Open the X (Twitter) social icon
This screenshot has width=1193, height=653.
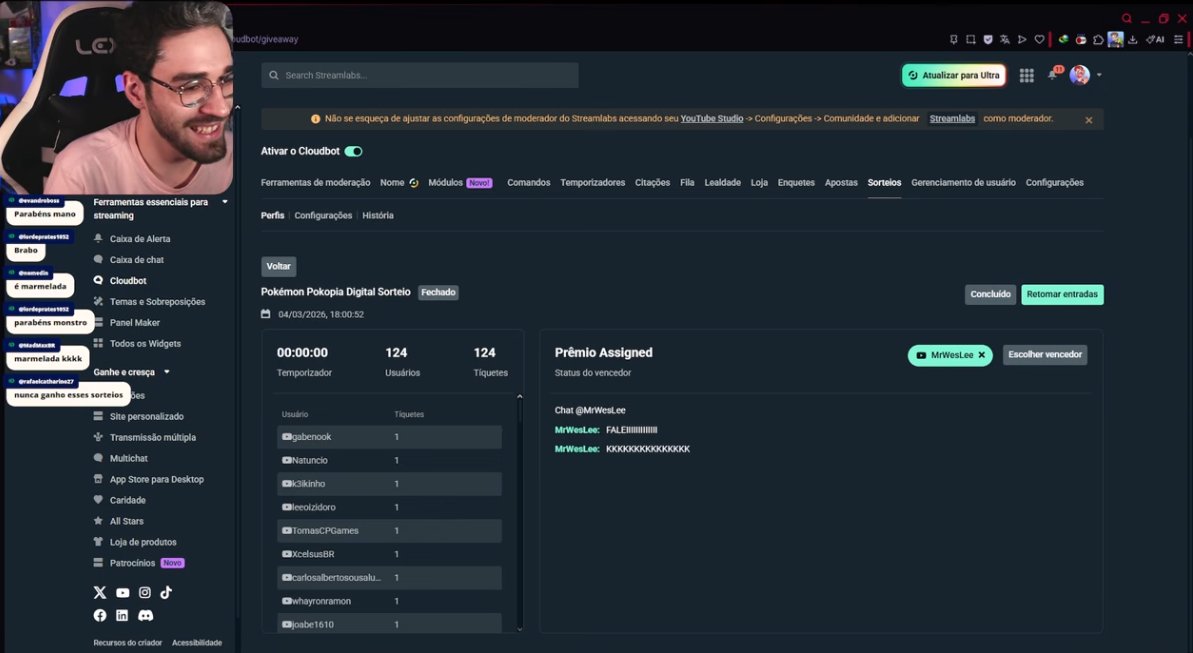click(100, 592)
